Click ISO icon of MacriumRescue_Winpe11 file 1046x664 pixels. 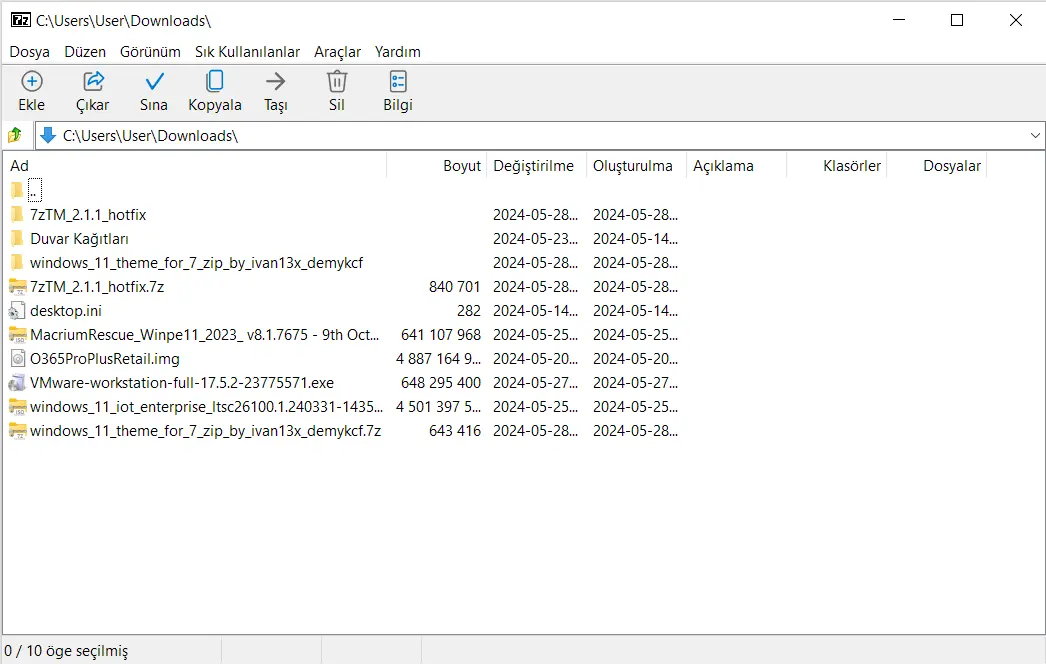[x=17, y=335]
